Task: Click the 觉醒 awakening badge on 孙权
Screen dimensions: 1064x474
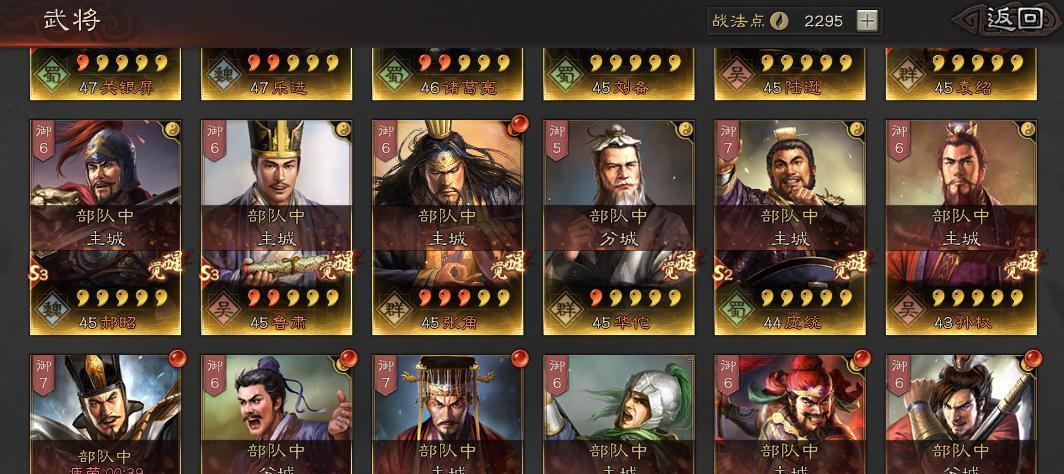Action: (1022, 266)
